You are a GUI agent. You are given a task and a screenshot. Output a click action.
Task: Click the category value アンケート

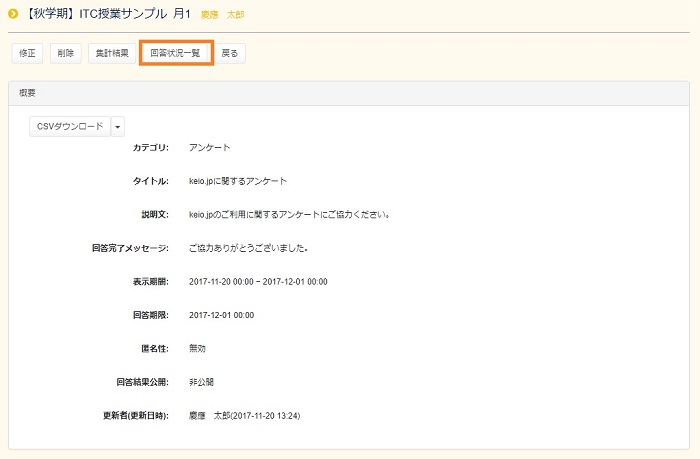(209, 148)
